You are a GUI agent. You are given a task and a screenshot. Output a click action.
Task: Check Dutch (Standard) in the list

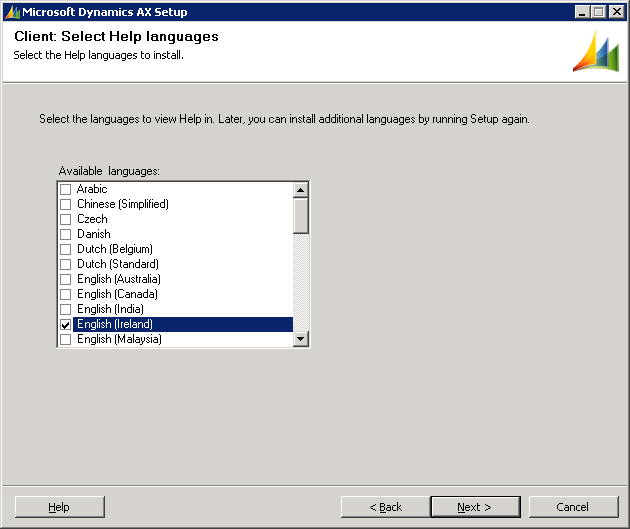tap(66, 264)
